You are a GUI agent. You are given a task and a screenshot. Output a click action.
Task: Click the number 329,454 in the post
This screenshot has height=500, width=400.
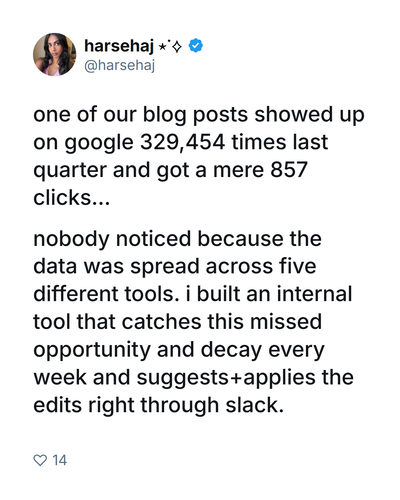(182, 142)
